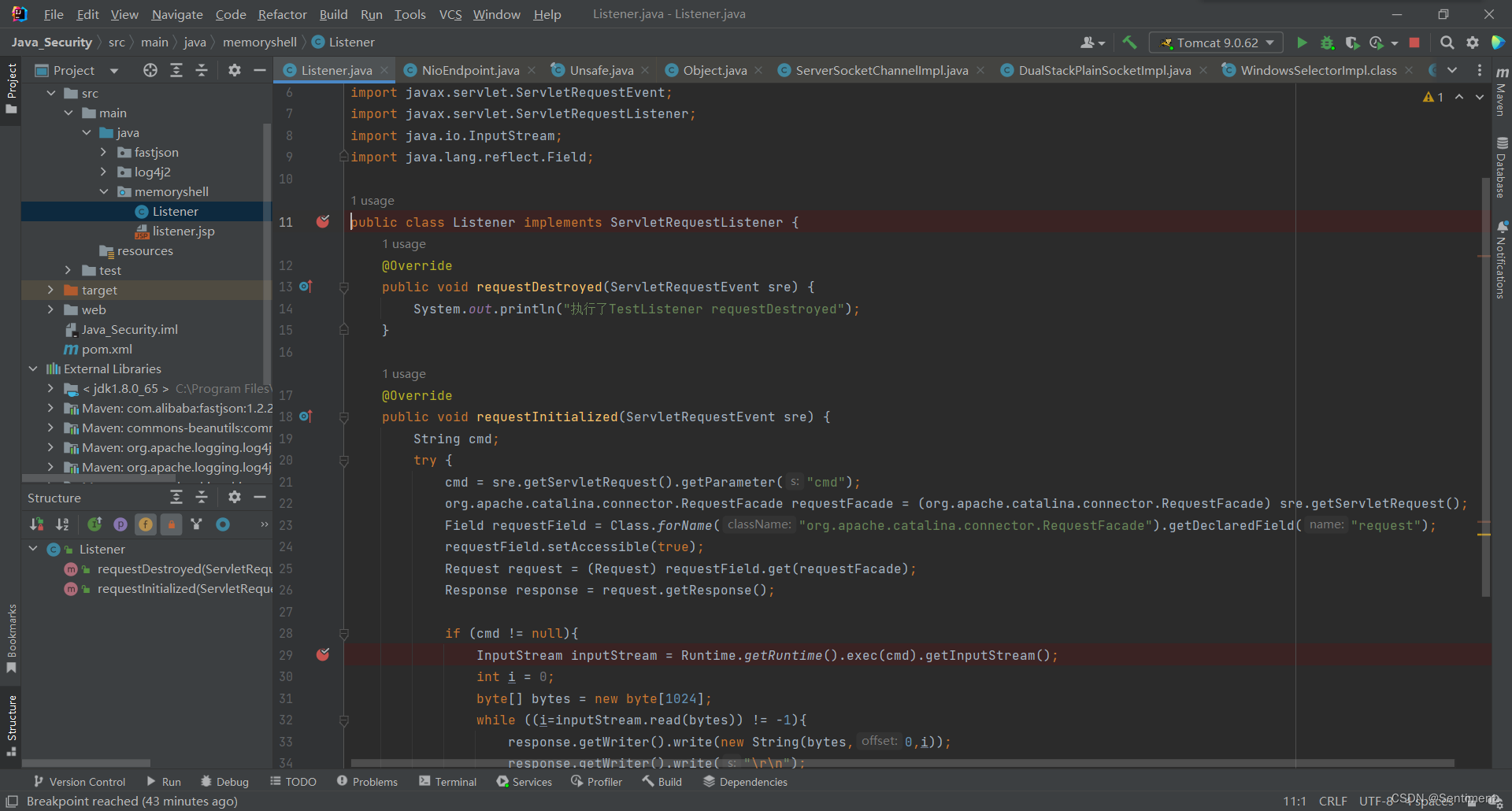Run the Tomcat configuration with green play button

click(x=1302, y=43)
